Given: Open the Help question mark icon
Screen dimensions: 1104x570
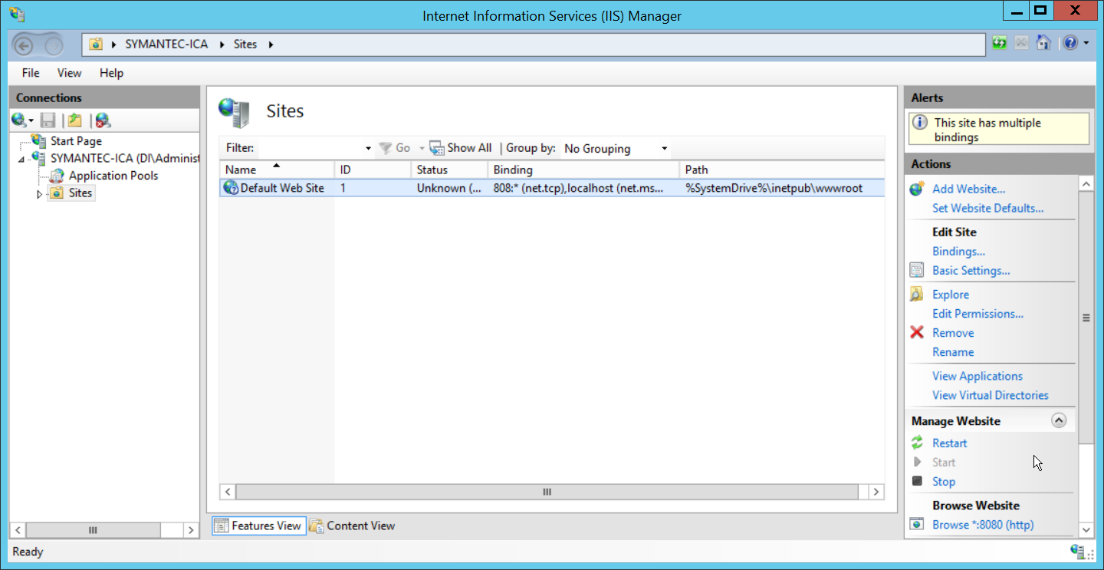Looking at the screenshot, I should (1070, 44).
